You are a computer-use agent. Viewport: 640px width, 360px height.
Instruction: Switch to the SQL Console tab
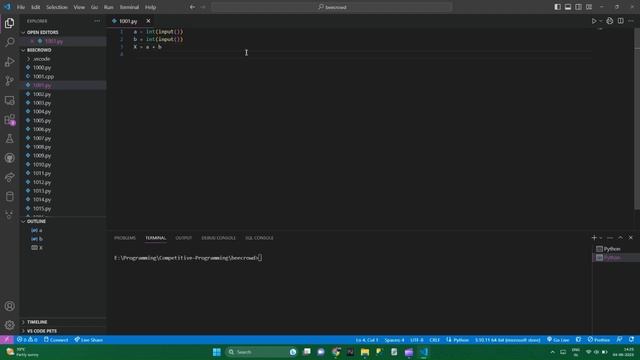tap(259, 238)
